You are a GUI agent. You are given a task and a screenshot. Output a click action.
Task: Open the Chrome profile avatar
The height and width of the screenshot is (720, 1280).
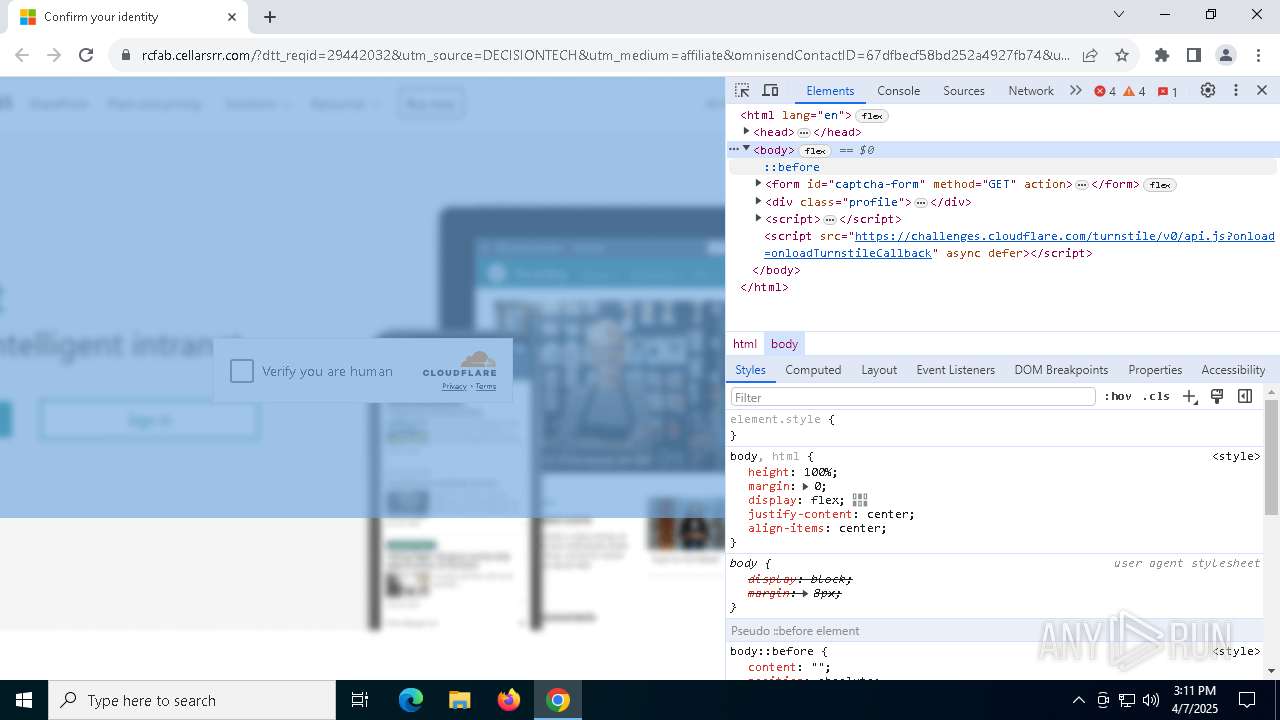[1225, 55]
